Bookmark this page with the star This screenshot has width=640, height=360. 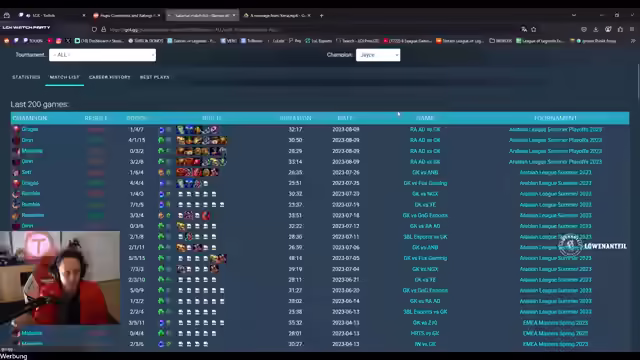pos(533,29)
